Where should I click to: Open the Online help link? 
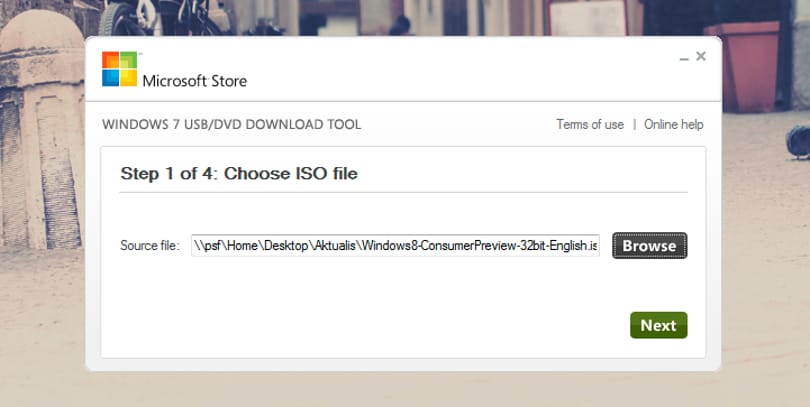(673, 124)
